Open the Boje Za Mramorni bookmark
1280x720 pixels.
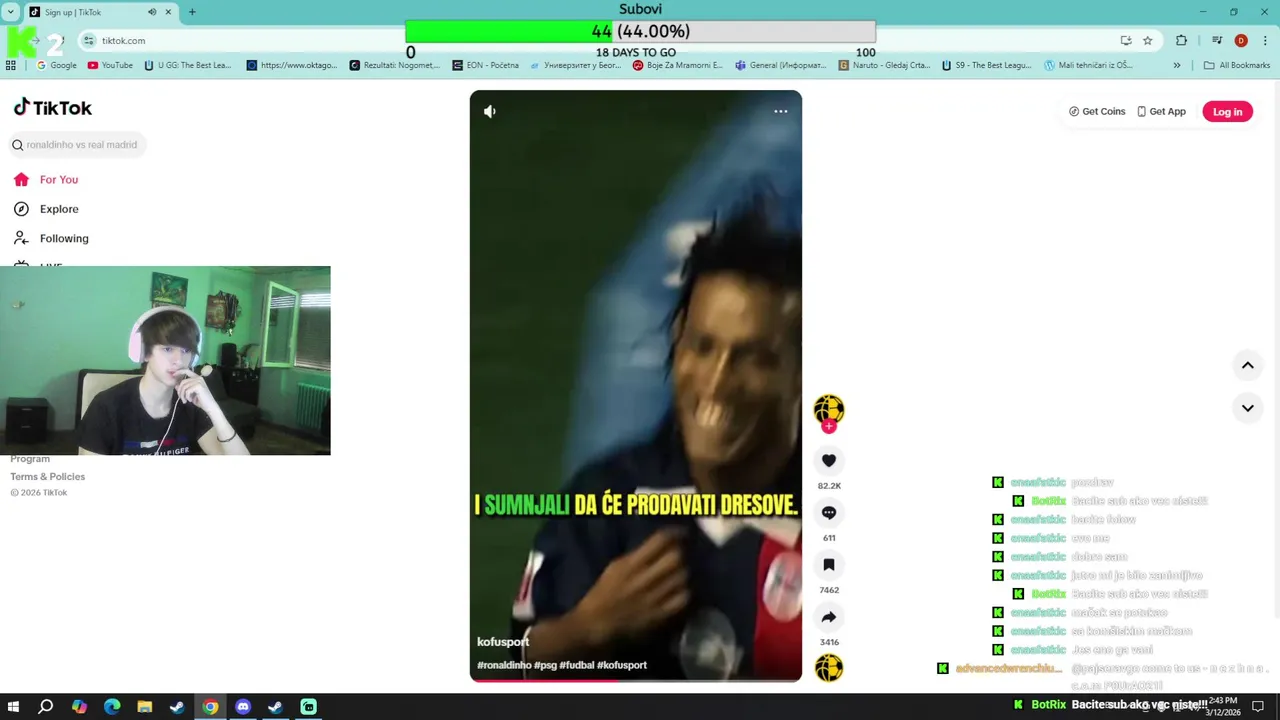677,66
